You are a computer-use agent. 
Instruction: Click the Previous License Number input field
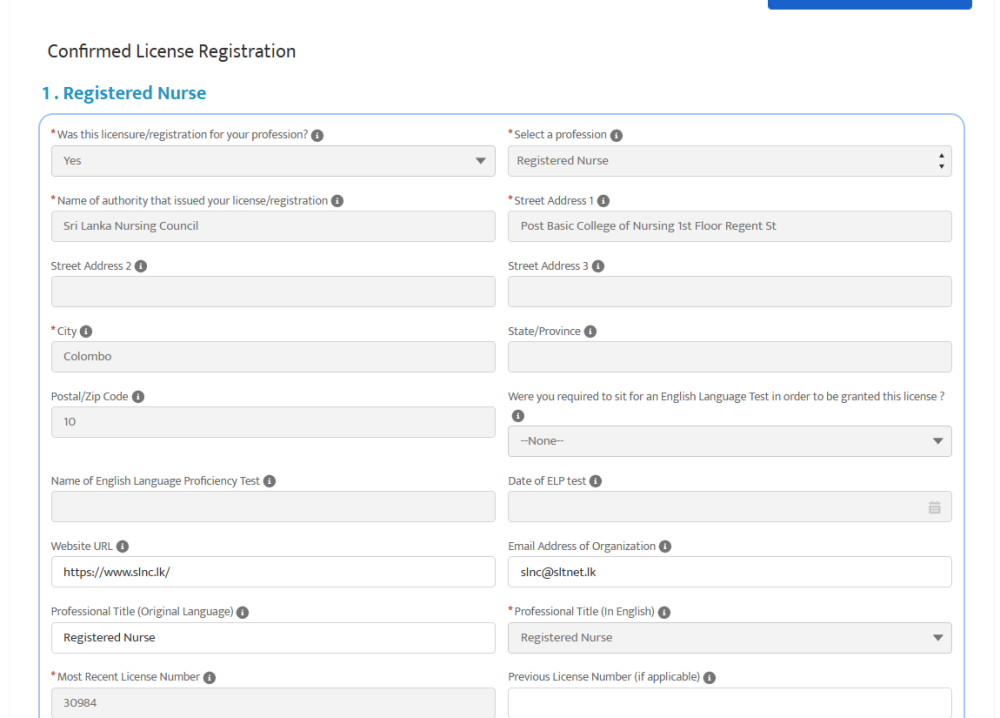[x=729, y=702]
